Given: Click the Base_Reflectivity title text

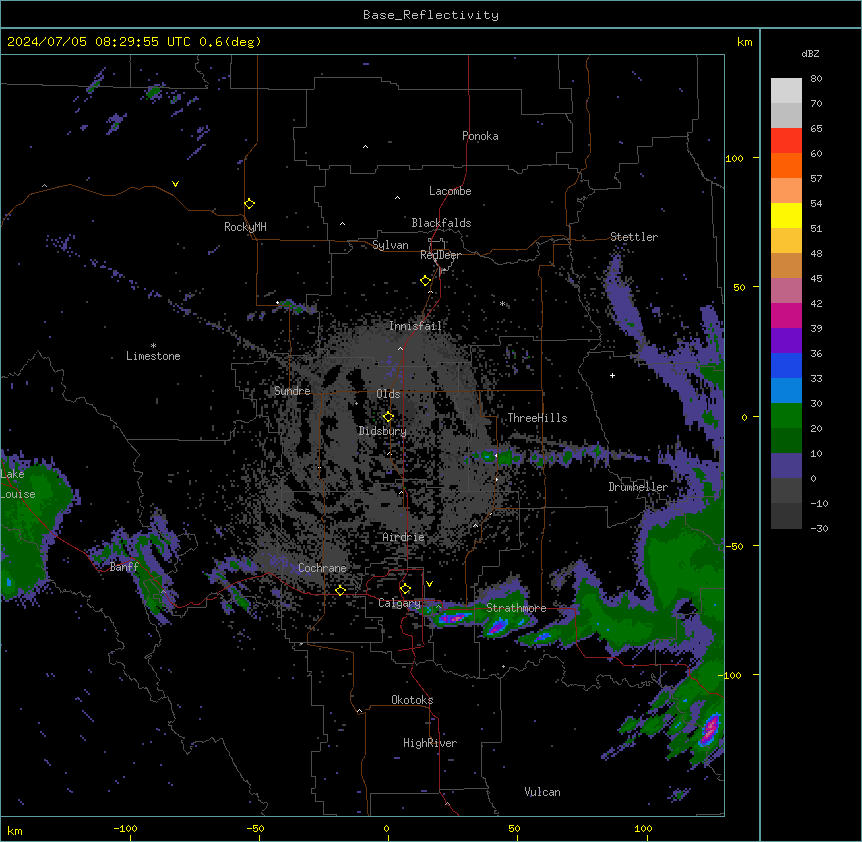Looking at the screenshot, I should [431, 15].
